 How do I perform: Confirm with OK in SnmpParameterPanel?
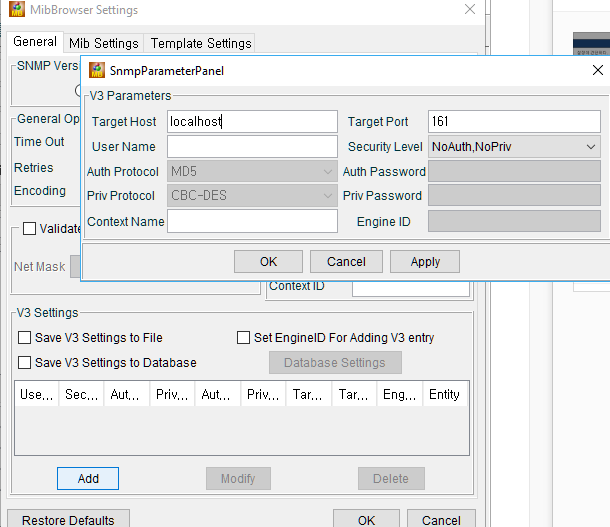tap(268, 262)
